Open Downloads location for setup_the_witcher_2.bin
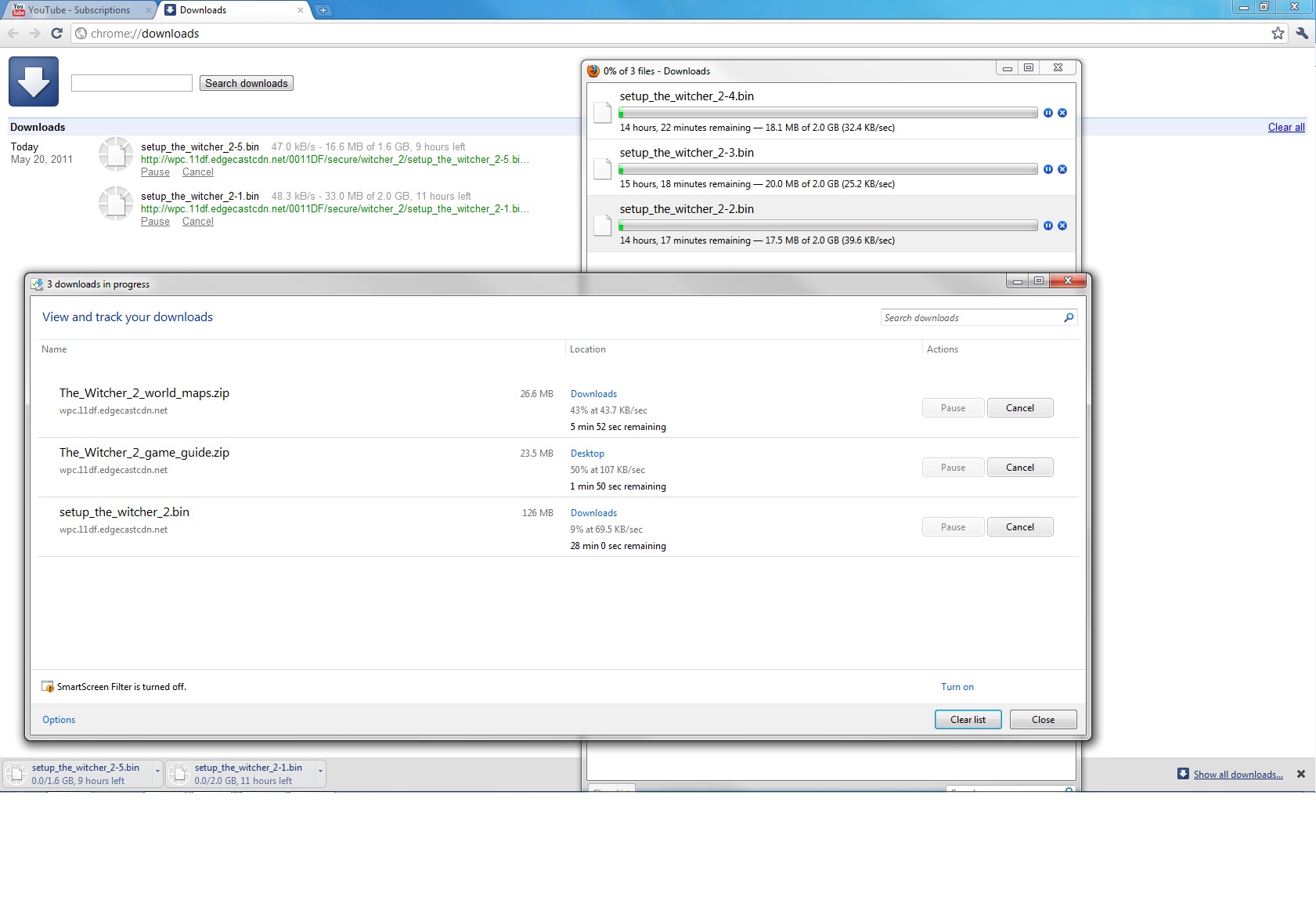Image resolution: width=1316 pixels, height=900 pixels. pos(593,513)
